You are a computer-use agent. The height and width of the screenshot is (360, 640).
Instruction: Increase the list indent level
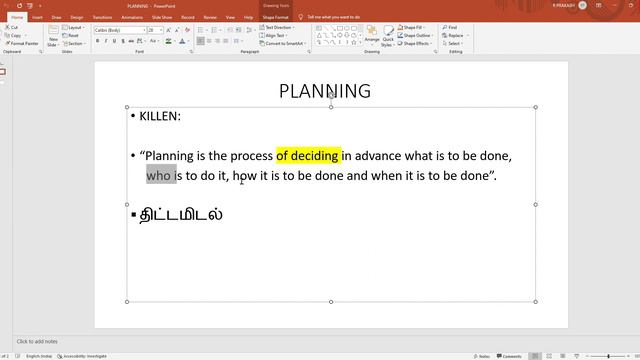point(239,30)
